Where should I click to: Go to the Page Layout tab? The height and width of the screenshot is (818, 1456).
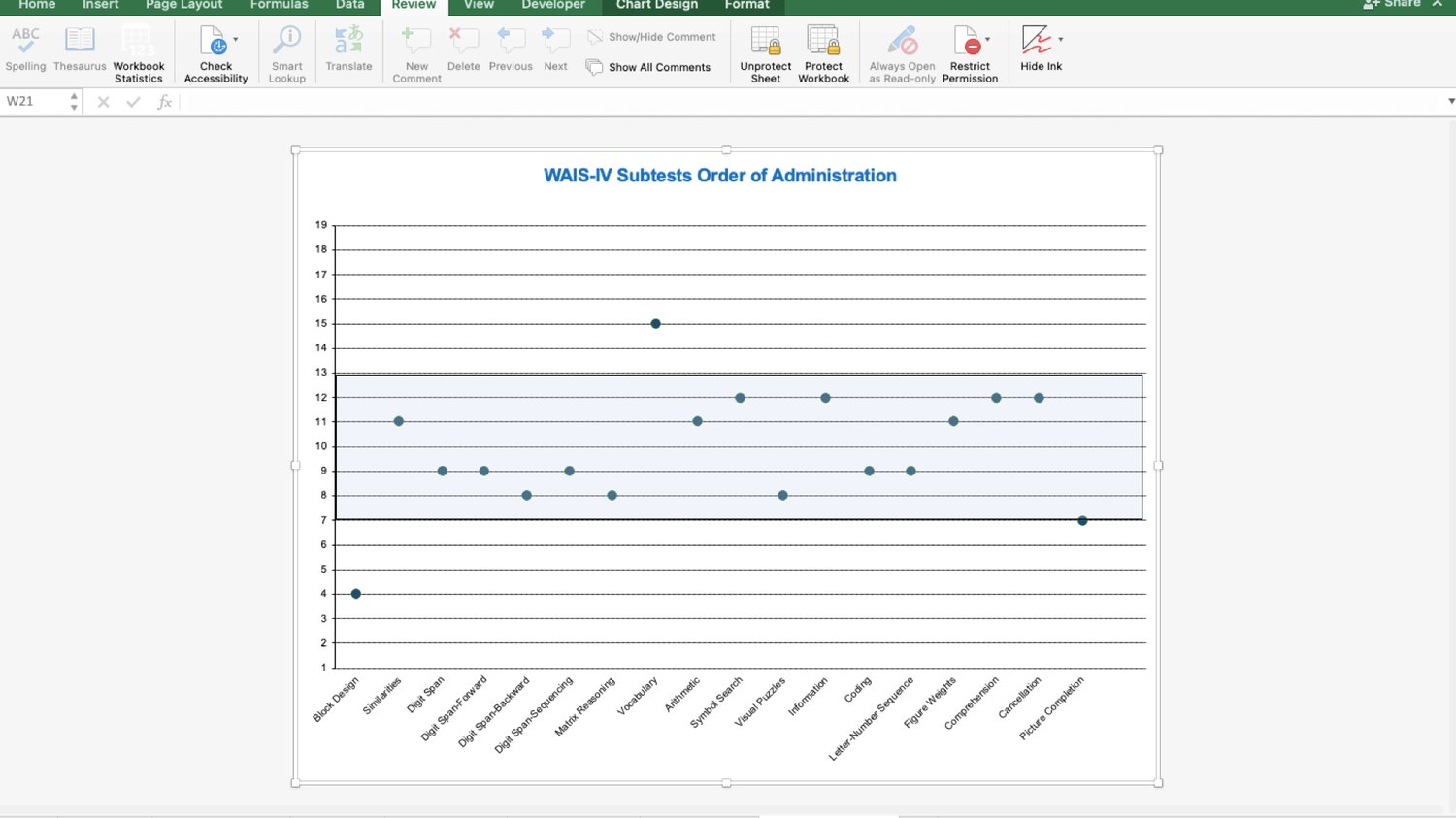pyautogui.click(x=184, y=5)
